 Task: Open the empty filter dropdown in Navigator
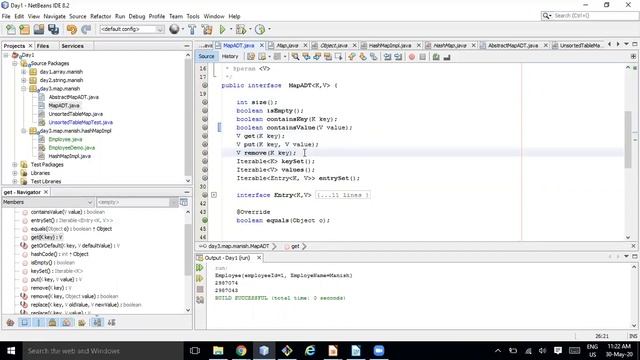pyautogui.click(x=137, y=202)
